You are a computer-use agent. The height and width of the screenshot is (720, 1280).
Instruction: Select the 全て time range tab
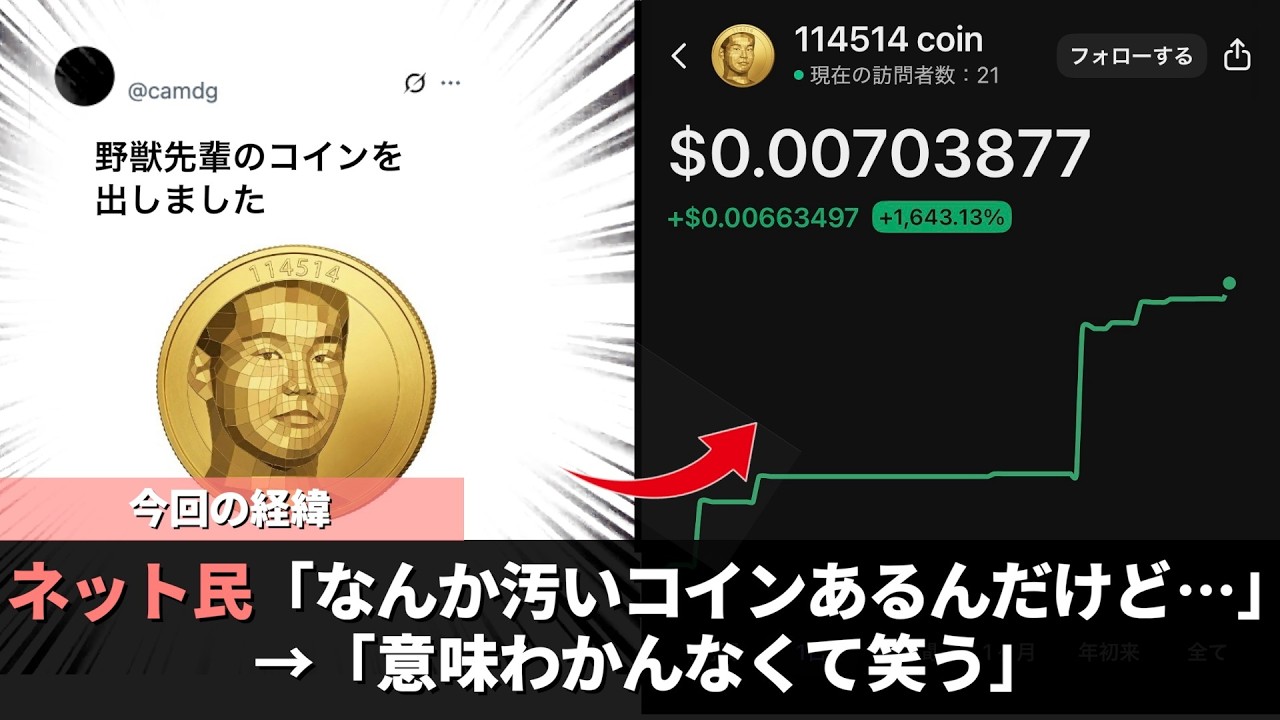click(1206, 653)
